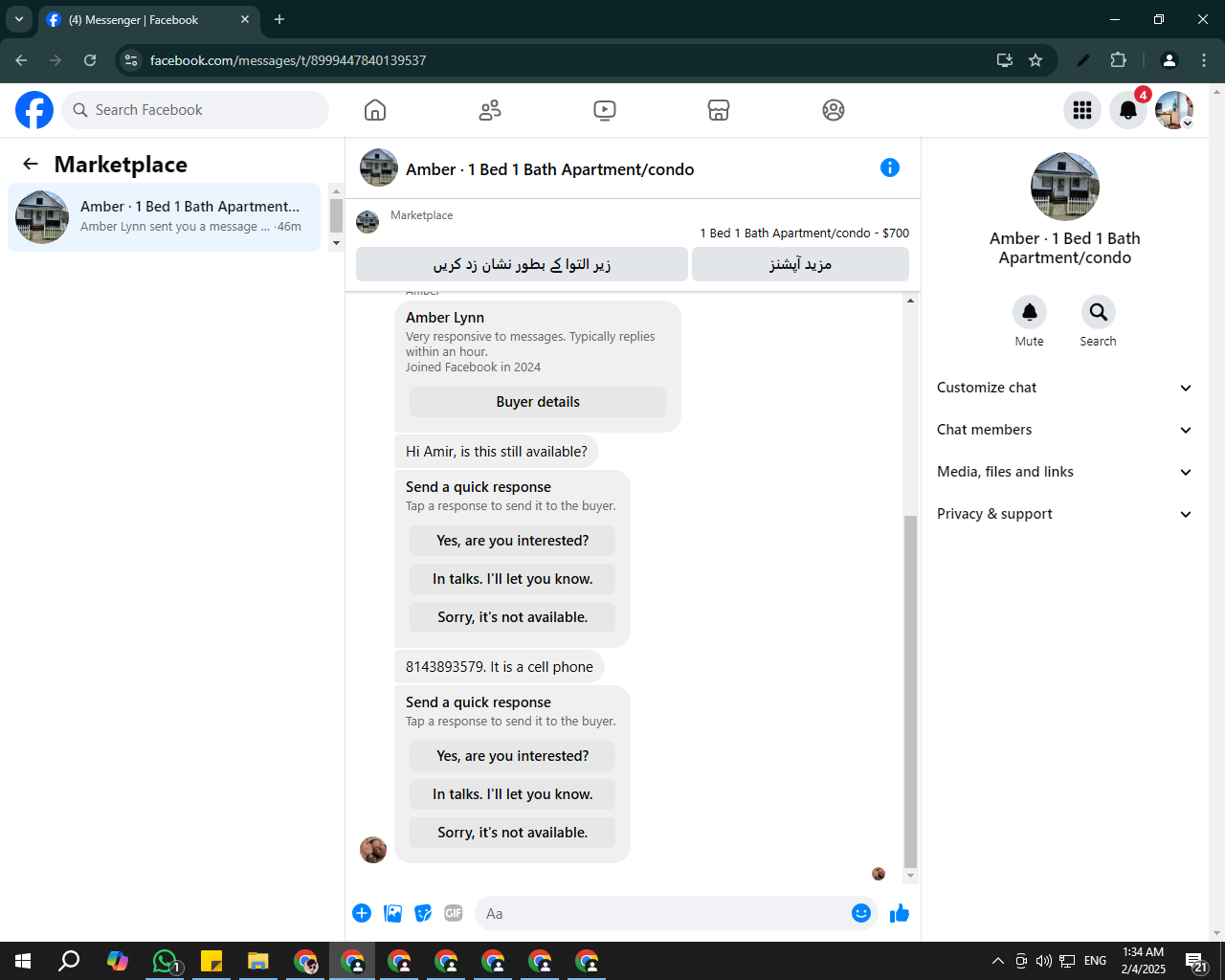This screenshot has height=980, width=1225.
Task: Click the Buyer details button
Action: tap(538, 402)
